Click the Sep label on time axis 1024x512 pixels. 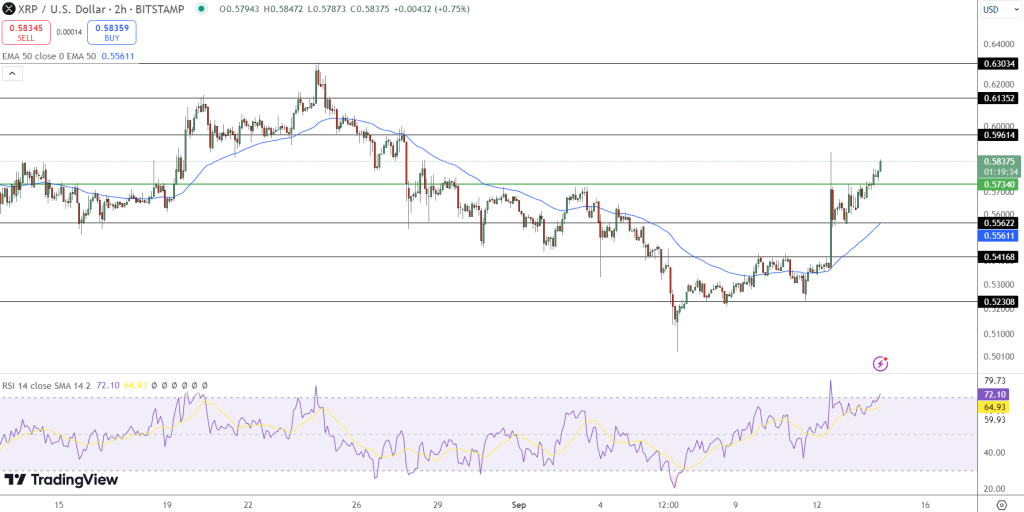(519, 505)
